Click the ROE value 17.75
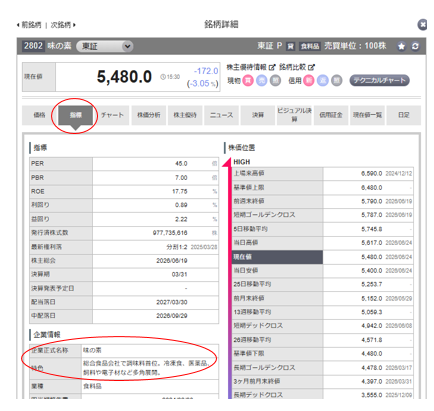Screen dimensions: 434x411 [x=180, y=191]
